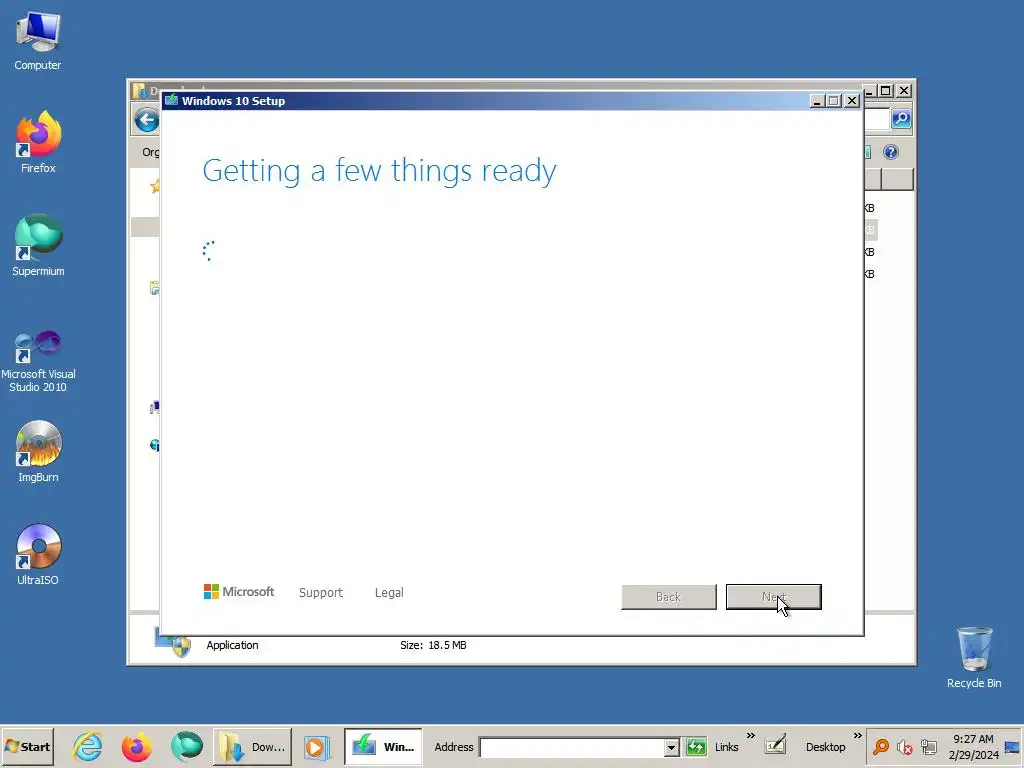Launch Firefox from the desktop shortcut

38,142
